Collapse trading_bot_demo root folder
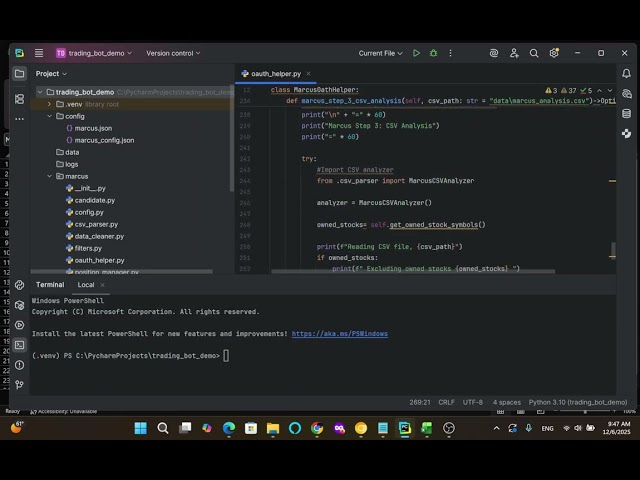This screenshot has height=480, width=640. 40,92
